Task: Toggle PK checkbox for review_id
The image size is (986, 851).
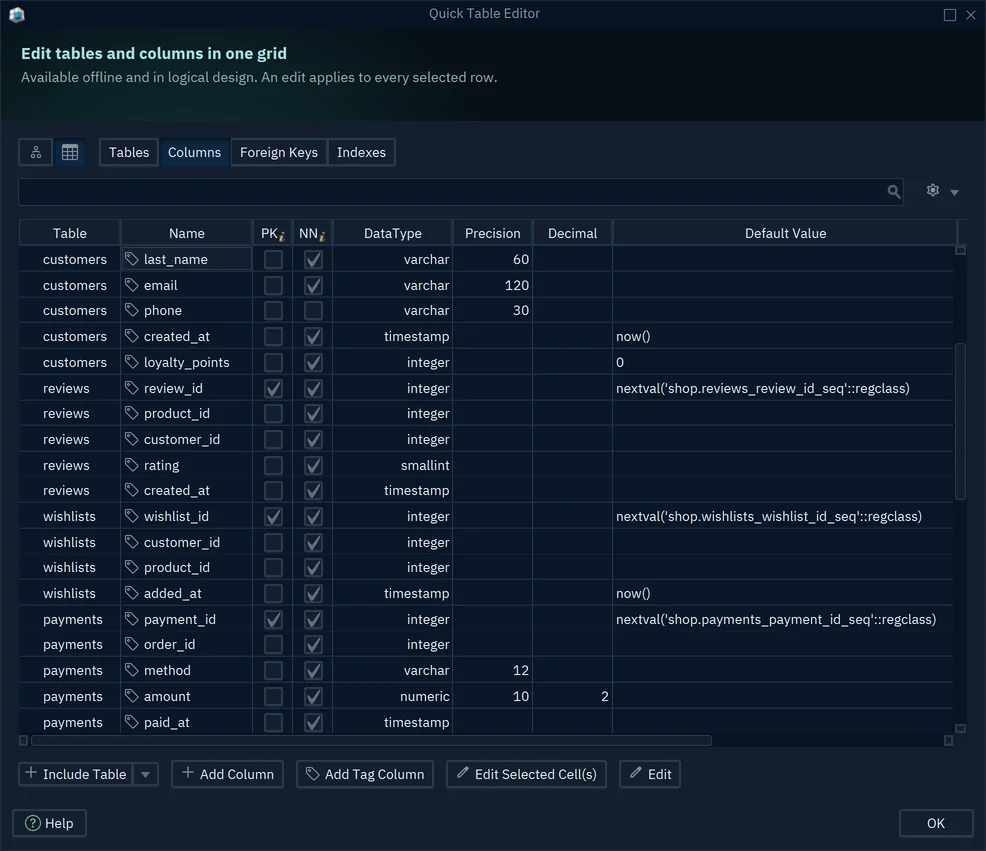Action: (x=273, y=388)
